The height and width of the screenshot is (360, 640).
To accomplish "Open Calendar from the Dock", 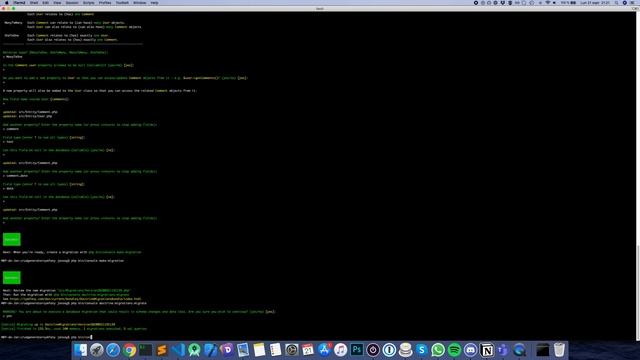I will pos(308,350).
